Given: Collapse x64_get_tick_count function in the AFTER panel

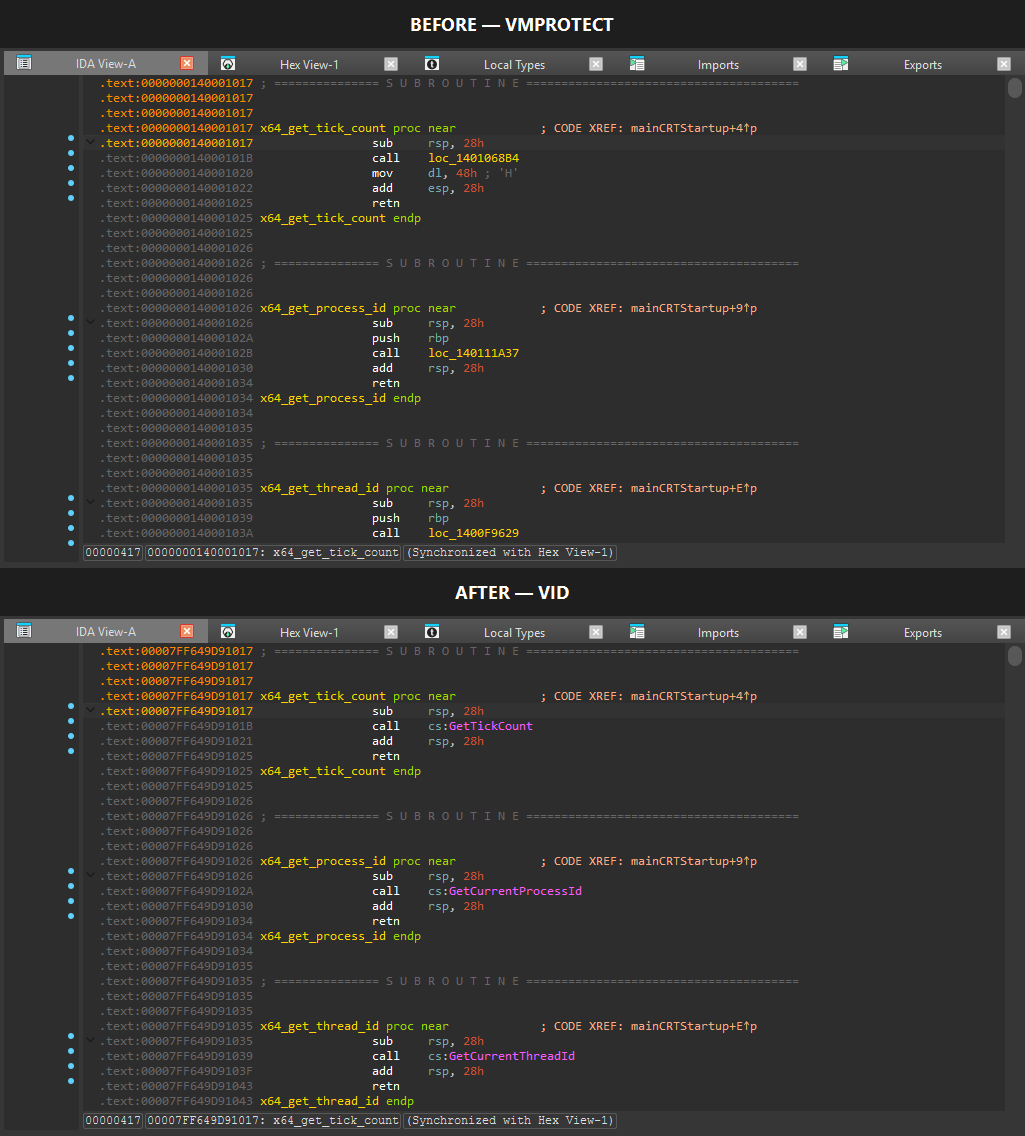Looking at the screenshot, I should click(91, 711).
